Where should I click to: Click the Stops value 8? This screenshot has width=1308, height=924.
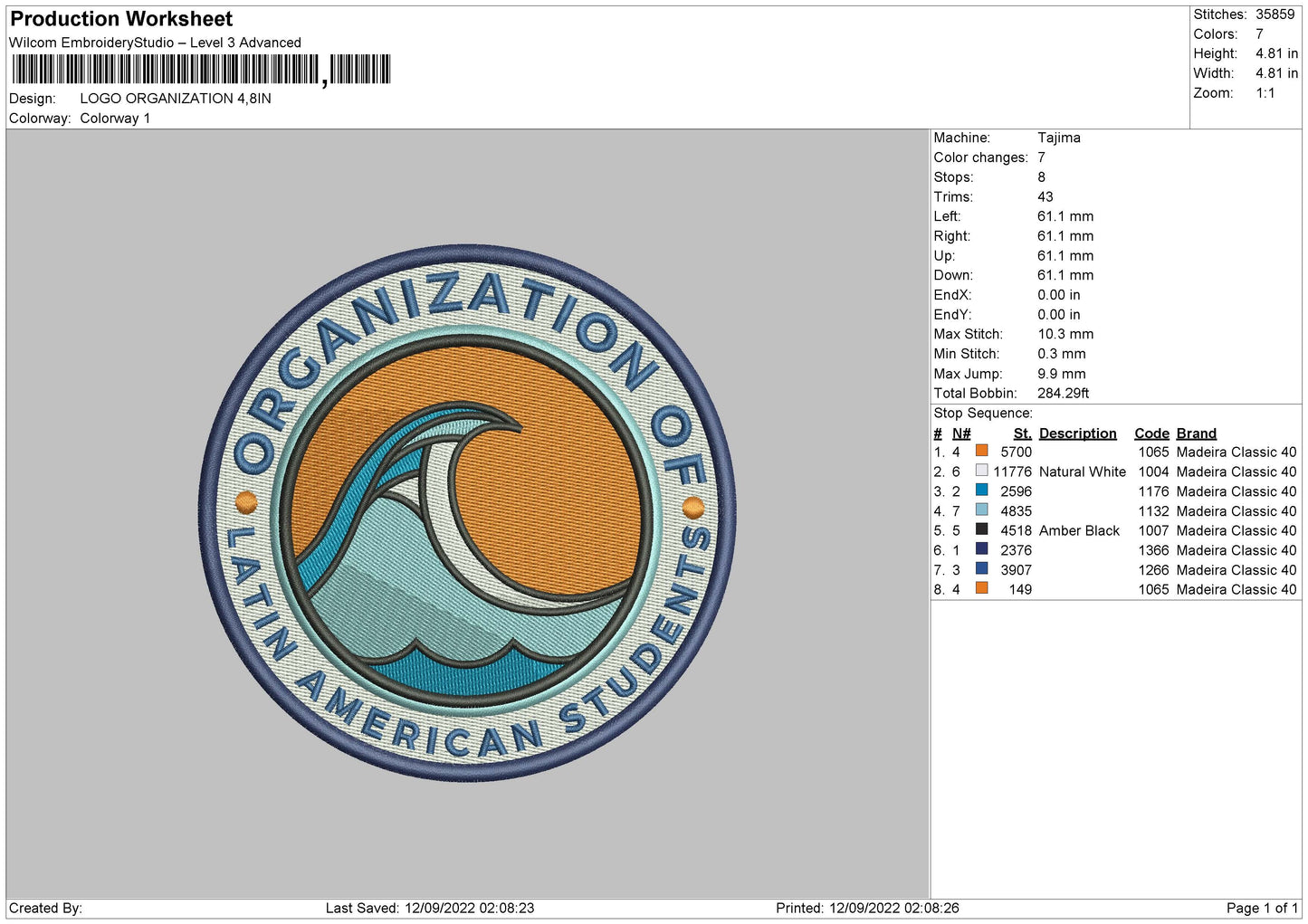coord(1042,177)
